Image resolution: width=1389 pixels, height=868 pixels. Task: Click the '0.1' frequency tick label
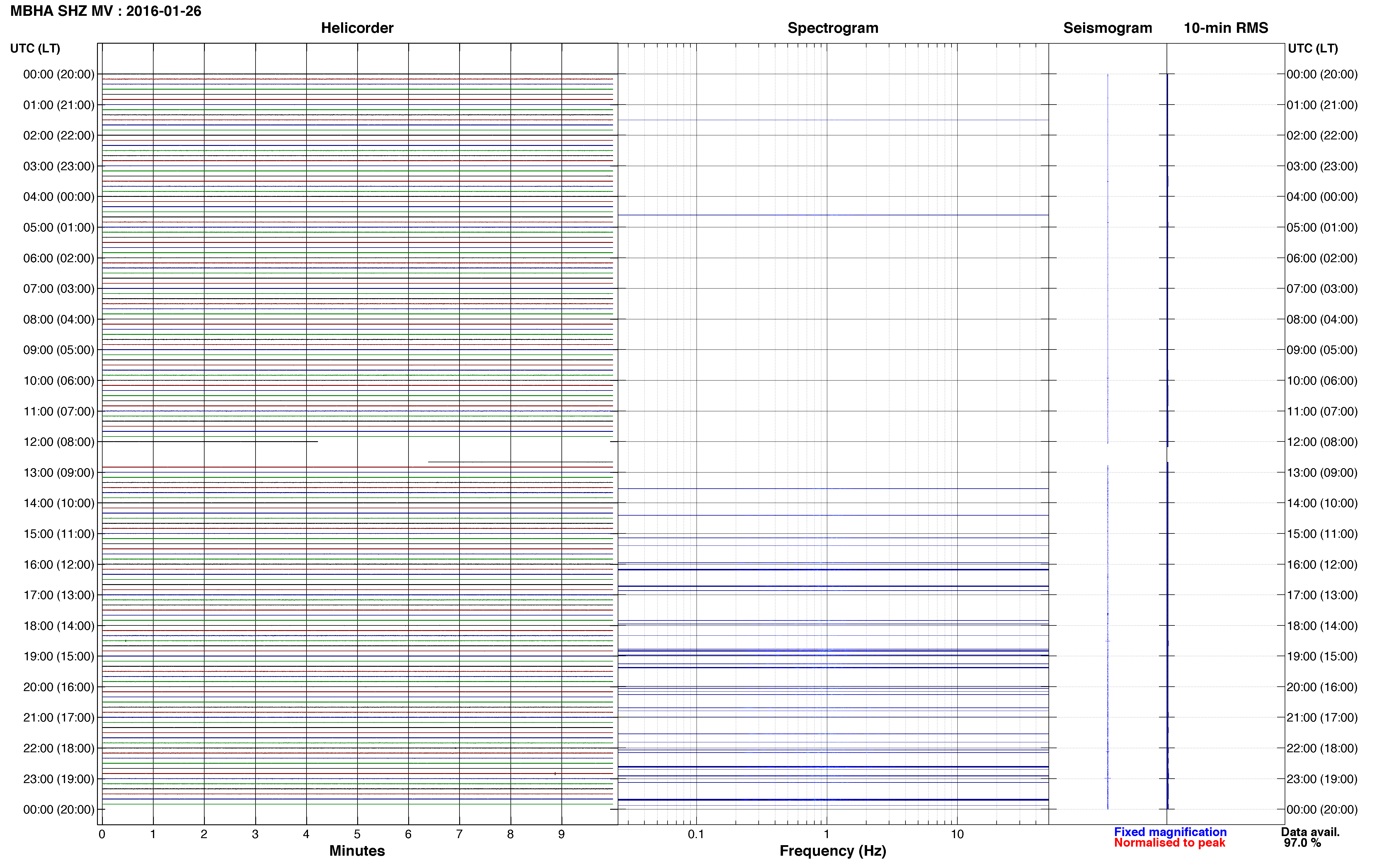point(696,834)
